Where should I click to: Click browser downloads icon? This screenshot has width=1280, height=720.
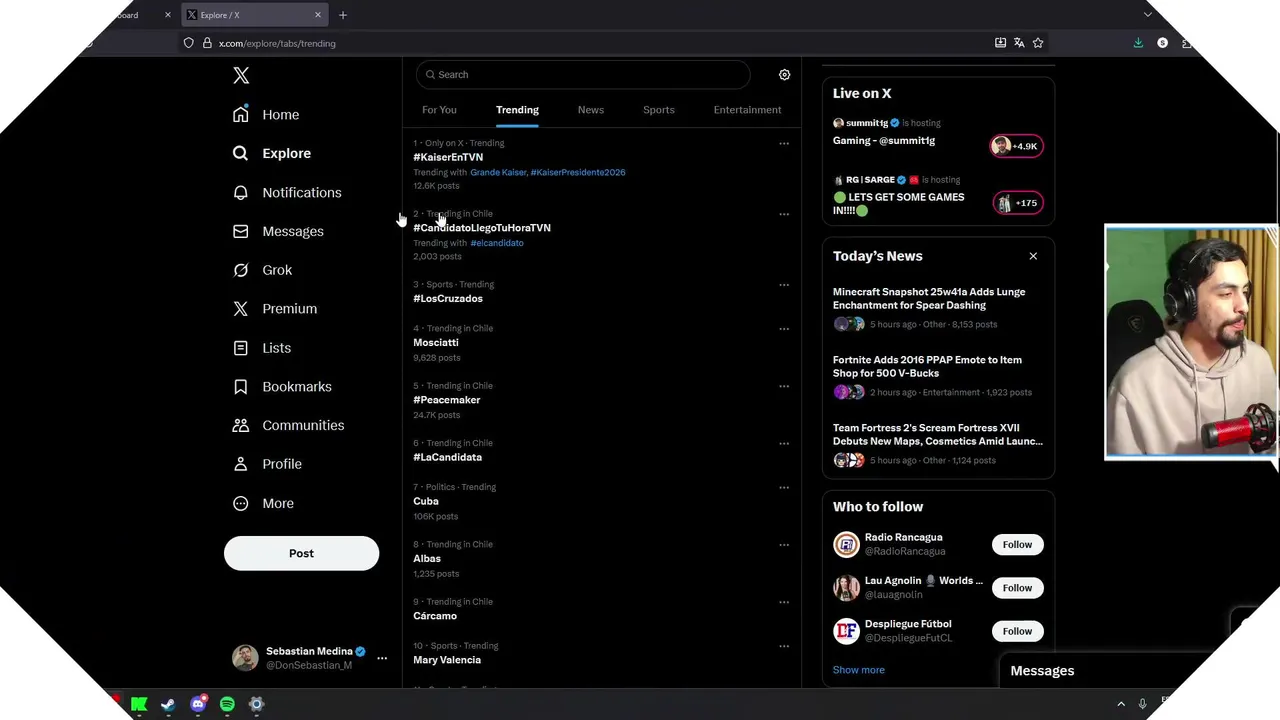pos(1138,43)
